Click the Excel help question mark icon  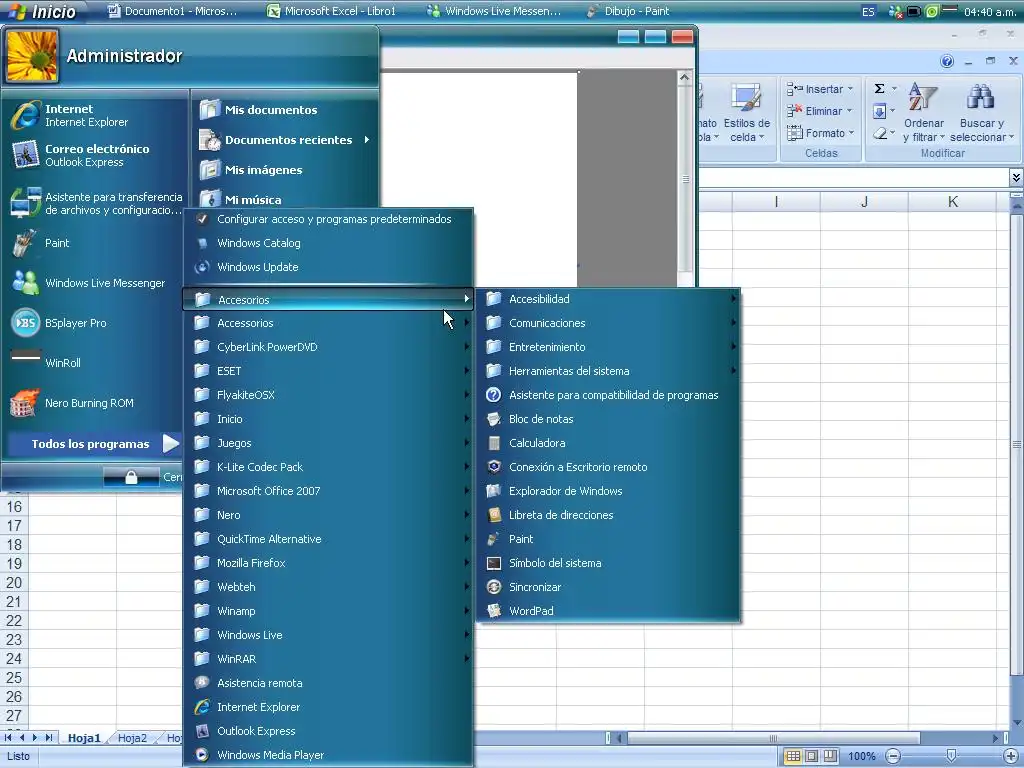[x=947, y=61]
